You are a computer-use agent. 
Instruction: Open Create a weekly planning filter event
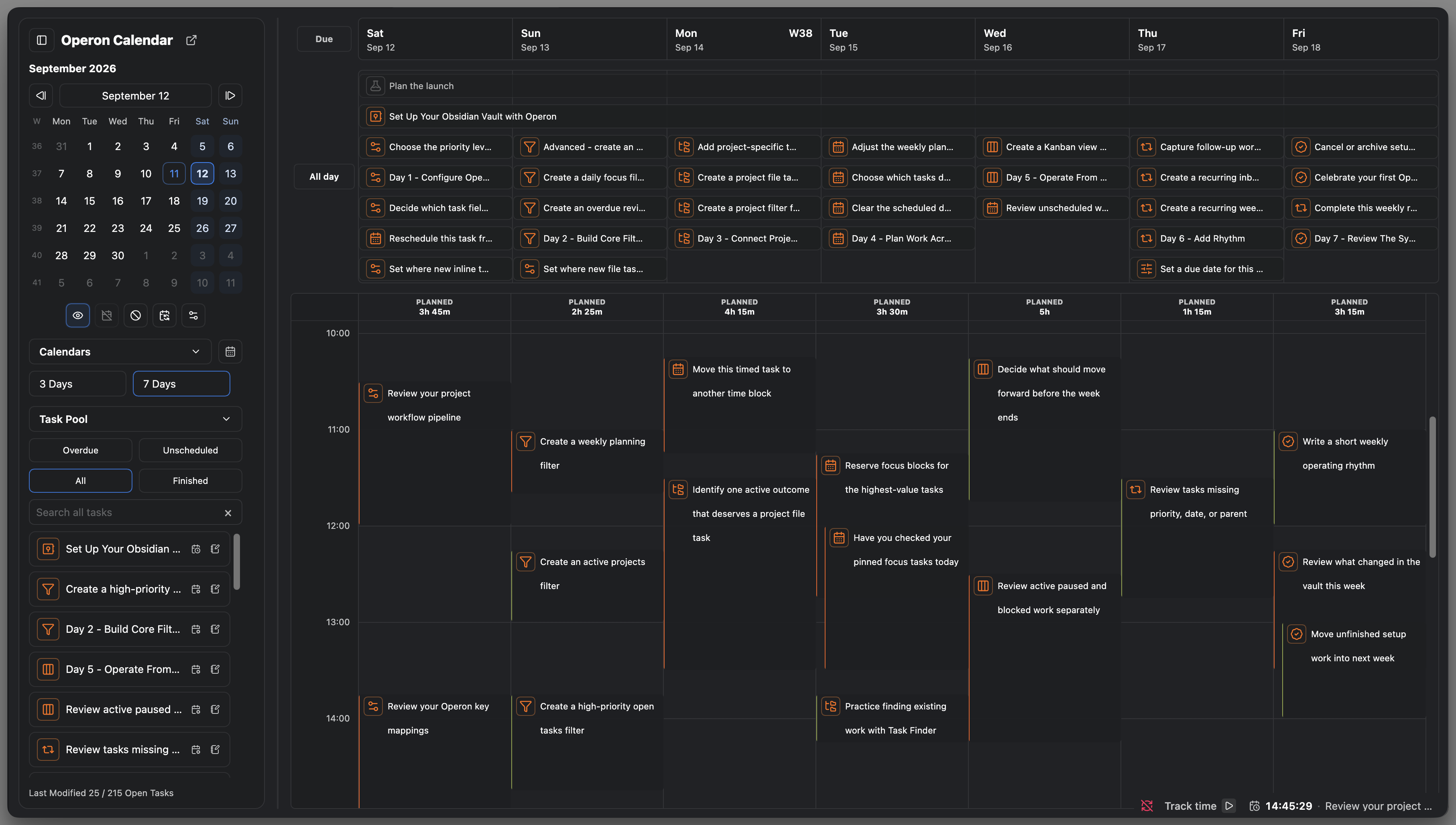click(x=587, y=461)
